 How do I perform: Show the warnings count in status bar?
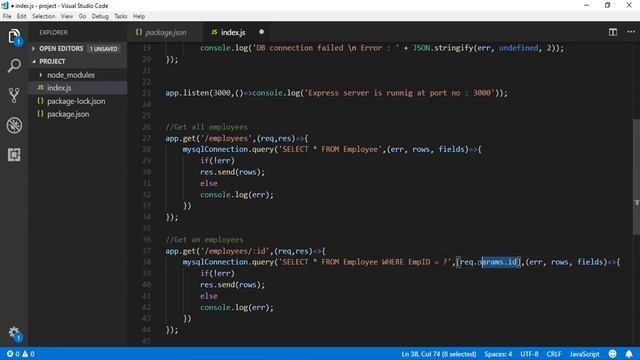click(x=28, y=354)
